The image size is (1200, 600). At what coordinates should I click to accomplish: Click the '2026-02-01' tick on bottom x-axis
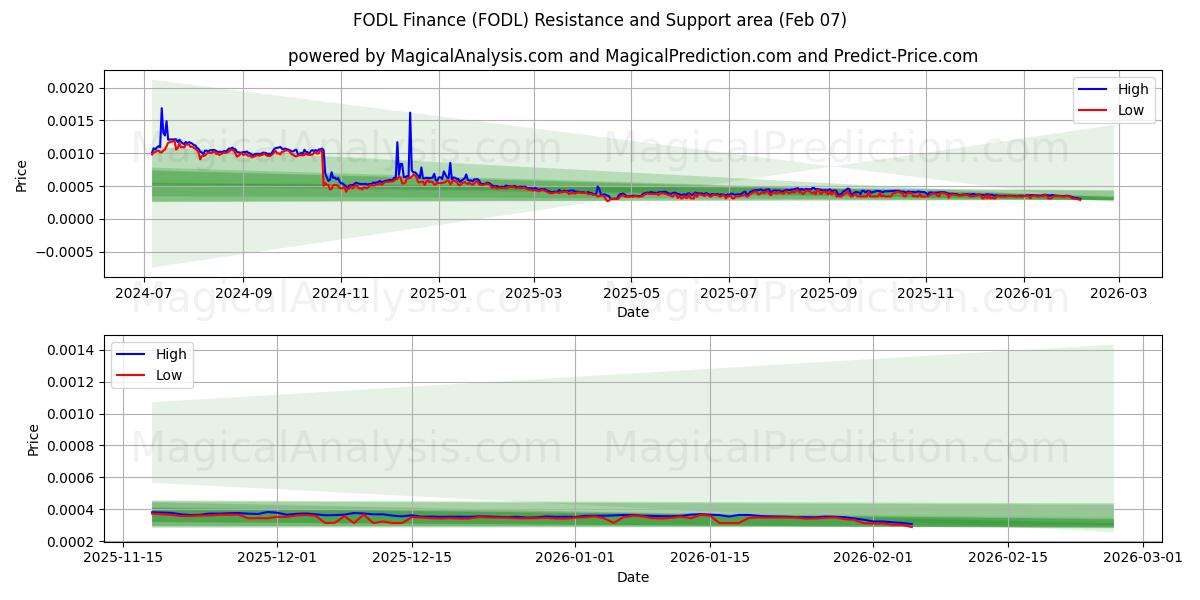tap(873, 559)
